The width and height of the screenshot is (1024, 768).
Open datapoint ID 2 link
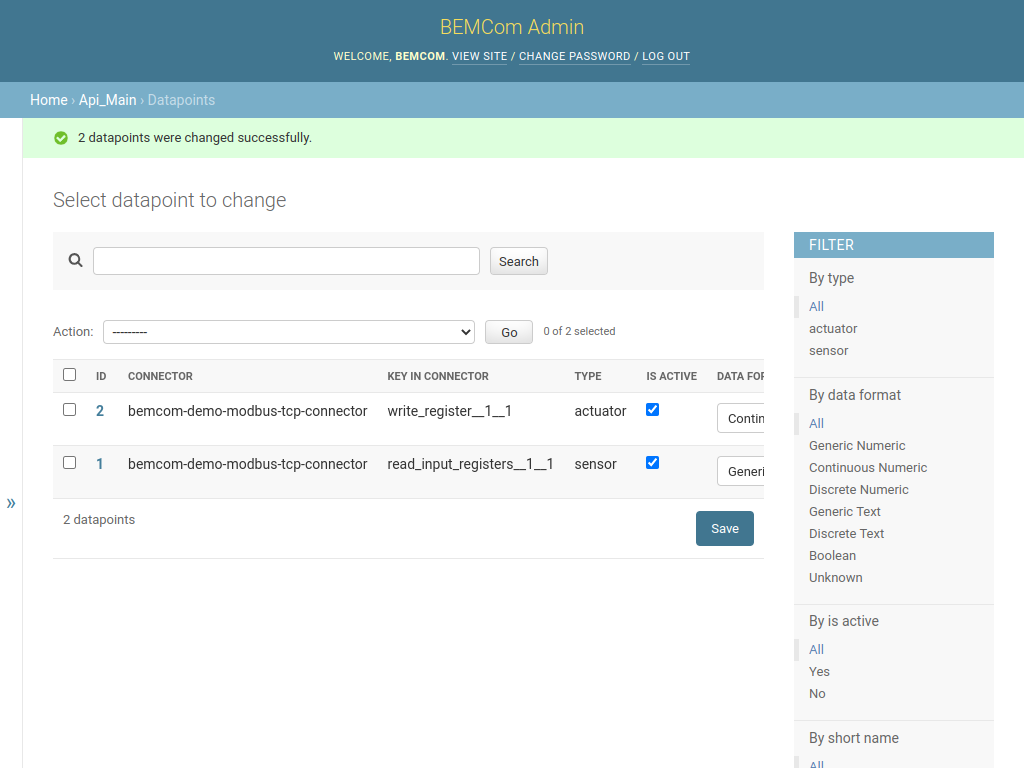pyautogui.click(x=100, y=411)
